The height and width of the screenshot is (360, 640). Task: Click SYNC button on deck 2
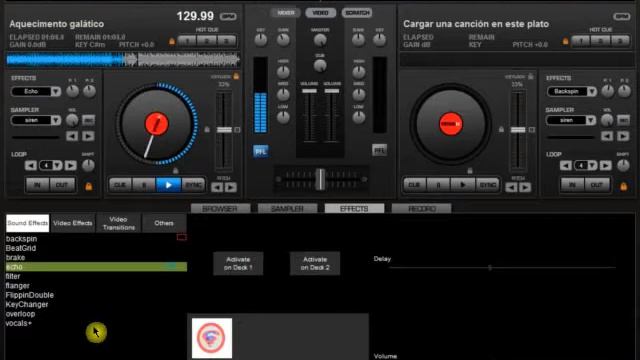point(488,185)
